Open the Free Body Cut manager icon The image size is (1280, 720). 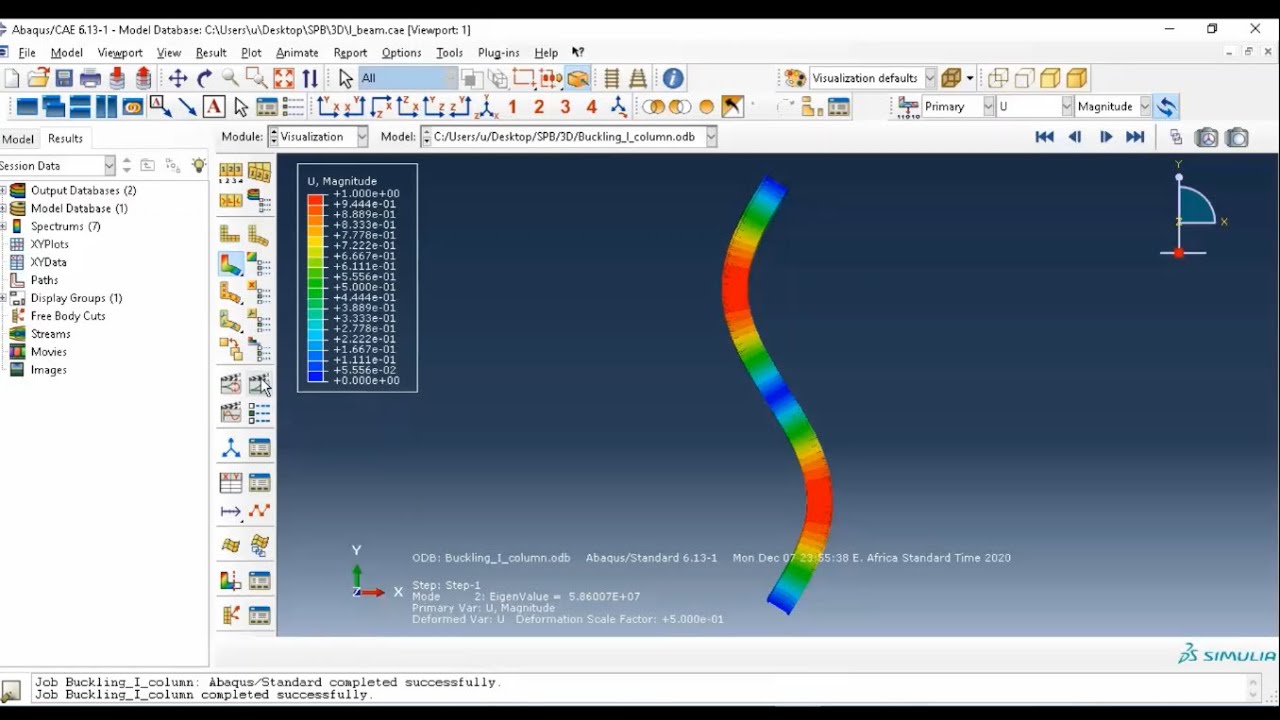260,616
